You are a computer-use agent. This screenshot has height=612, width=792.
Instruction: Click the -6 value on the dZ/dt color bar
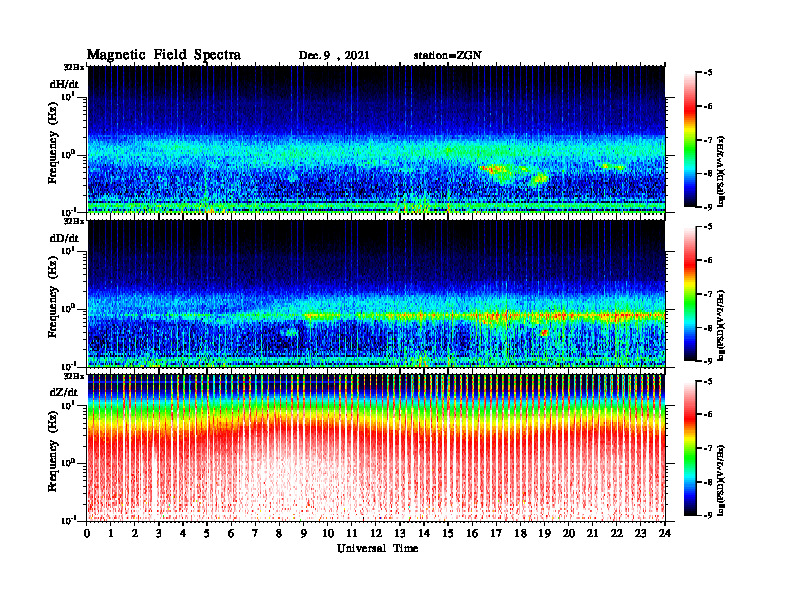pos(708,414)
